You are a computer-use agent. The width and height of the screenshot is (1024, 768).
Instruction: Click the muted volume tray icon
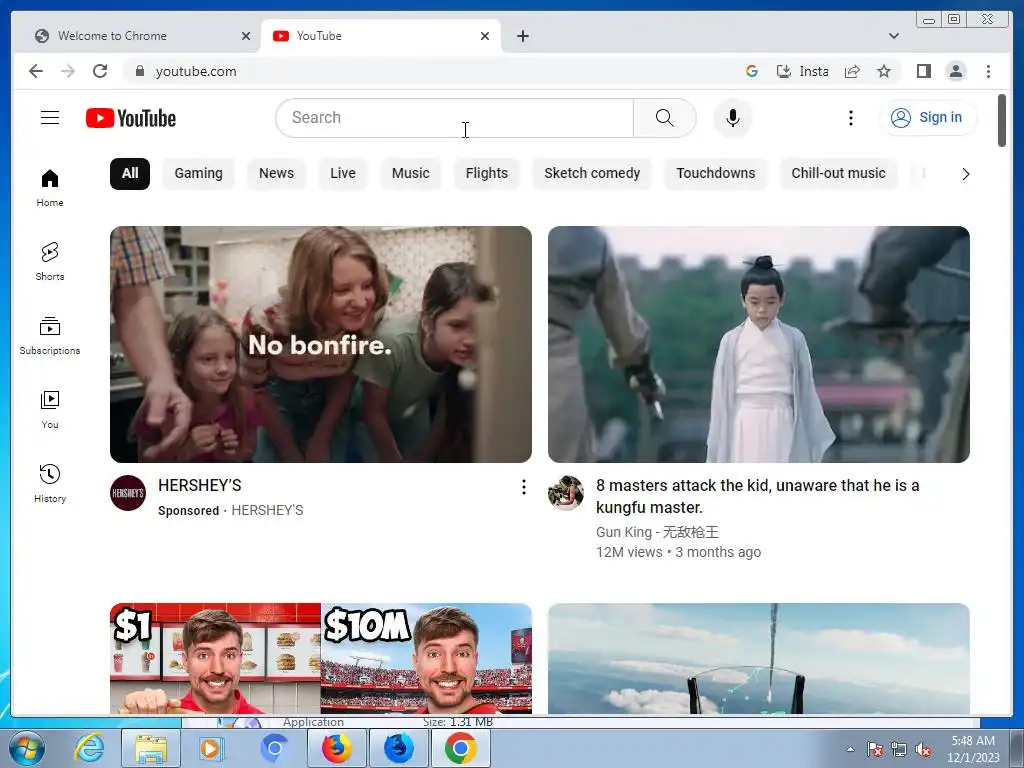pos(923,749)
